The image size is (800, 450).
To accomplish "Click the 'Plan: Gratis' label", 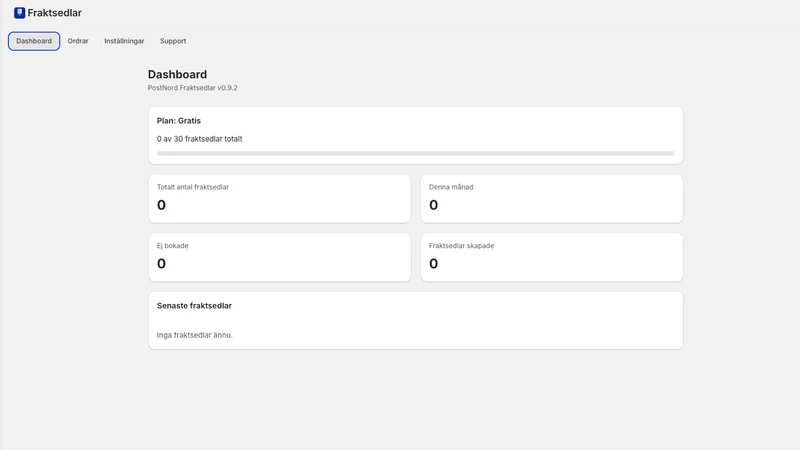I will [179, 121].
